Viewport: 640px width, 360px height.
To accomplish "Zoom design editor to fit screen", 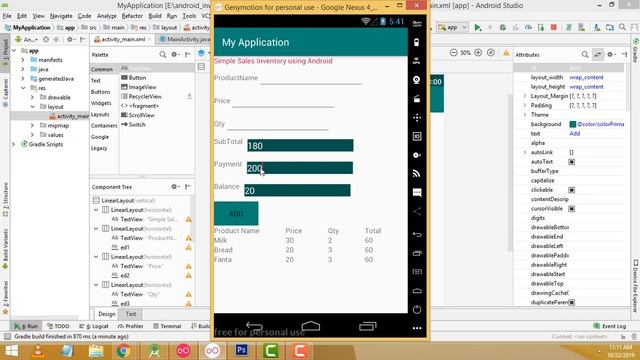I will tap(491, 53).
